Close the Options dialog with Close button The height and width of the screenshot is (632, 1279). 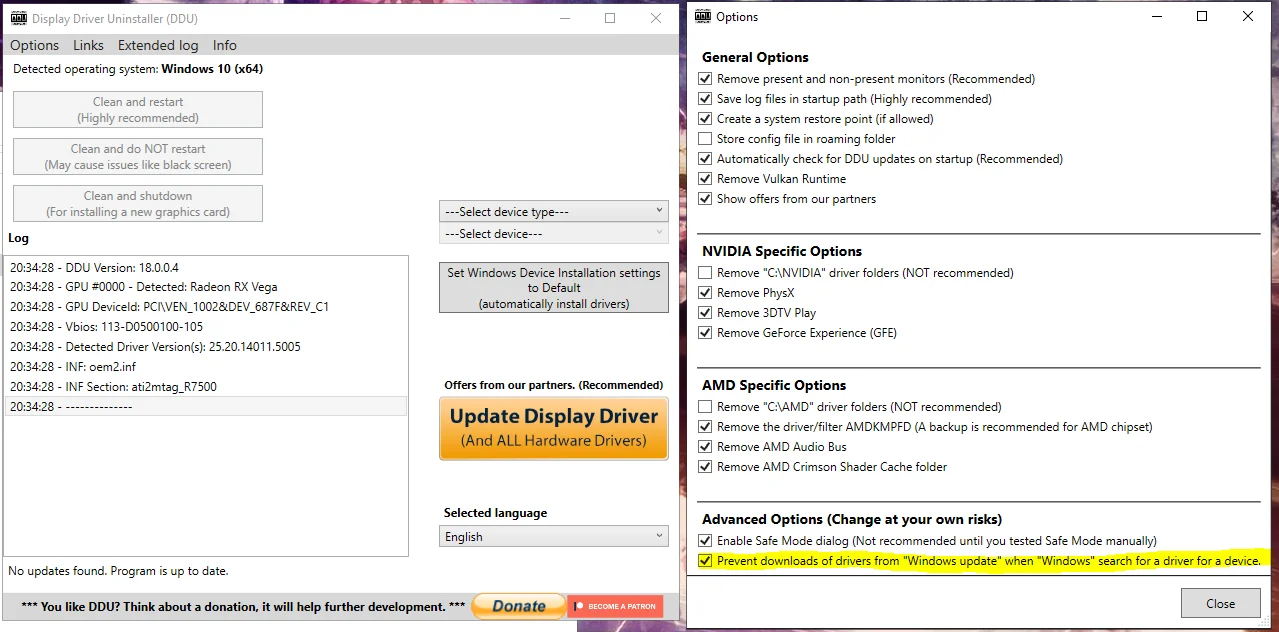(1220, 603)
